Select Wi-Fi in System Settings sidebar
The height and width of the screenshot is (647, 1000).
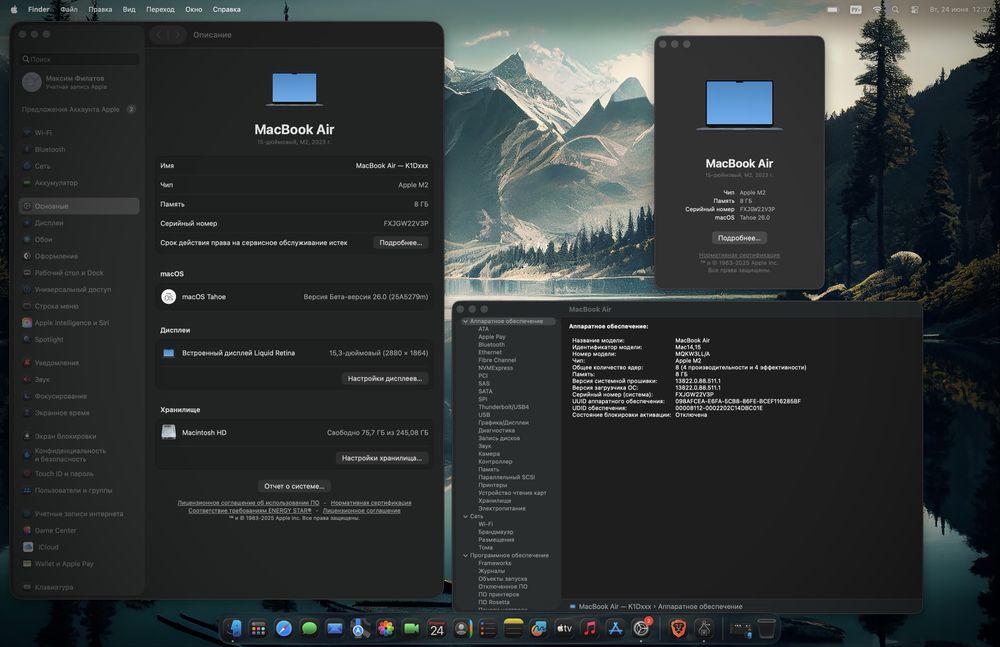tap(79, 133)
